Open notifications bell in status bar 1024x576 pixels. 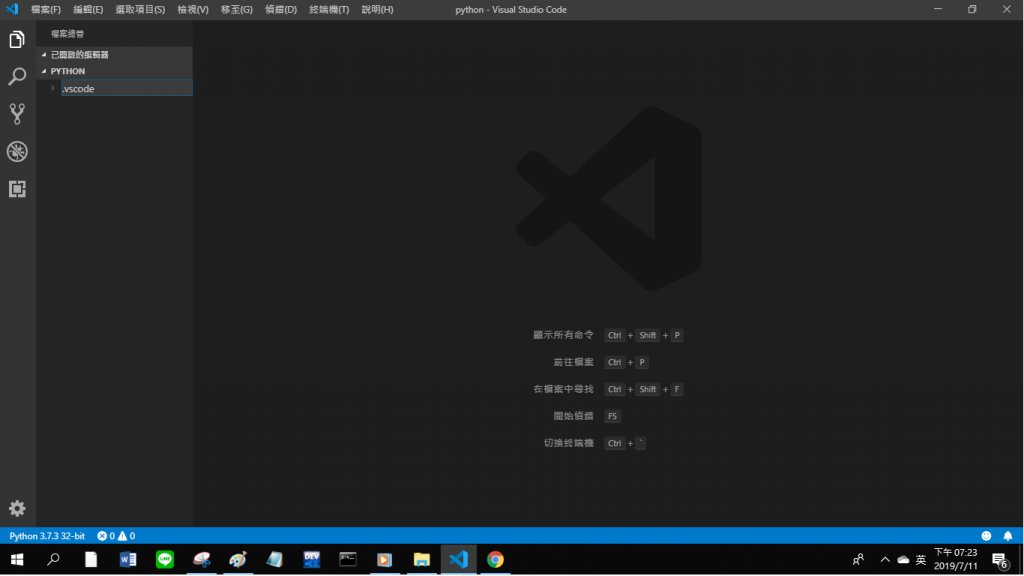(1008, 536)
